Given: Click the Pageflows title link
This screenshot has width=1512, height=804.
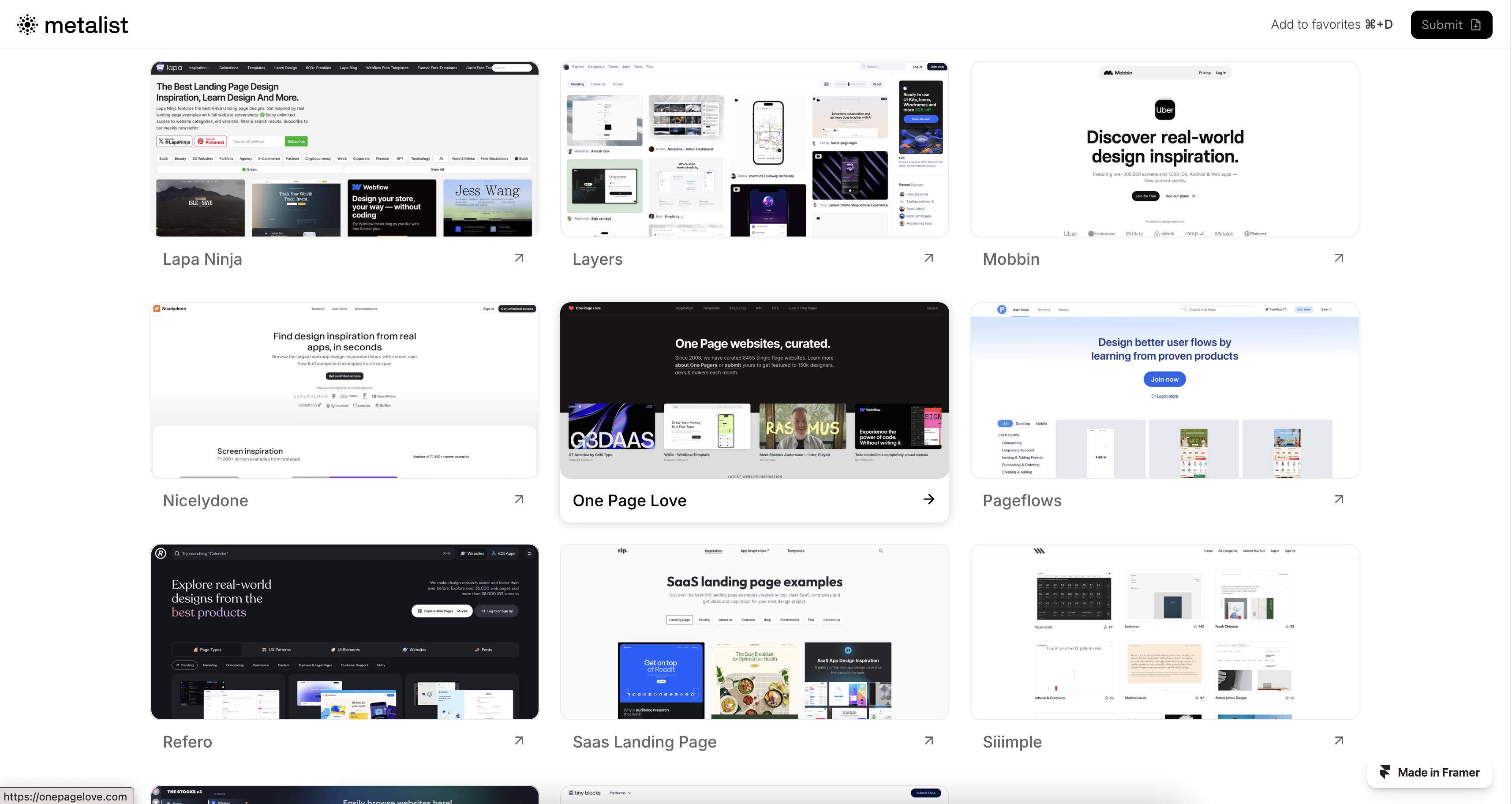Looking at the screenshot, I should point(1022,500).
